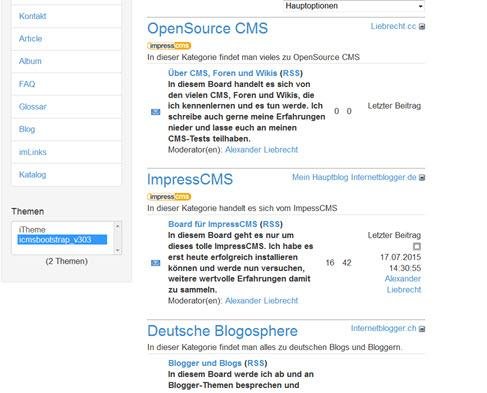Click the '(2 Themen)' text

click(67, 261)
